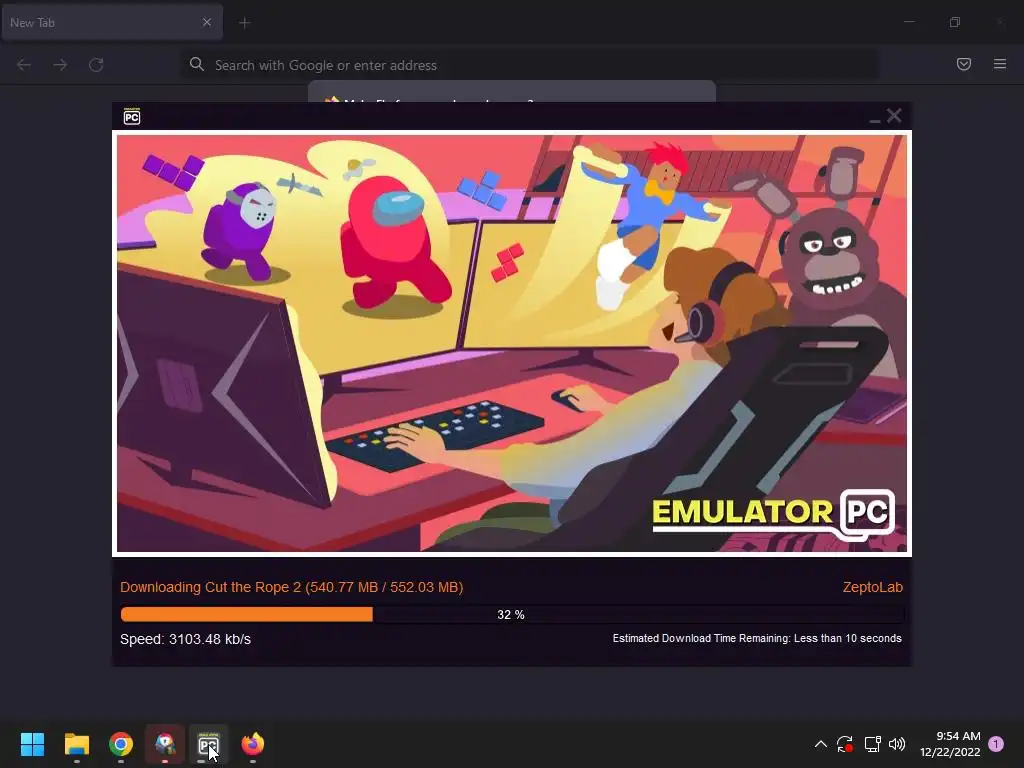Image resolution: width=1024 pixels, height=768 pixels.
Task: Close the New Tab browser tab
Action: (x=207, y=22)
